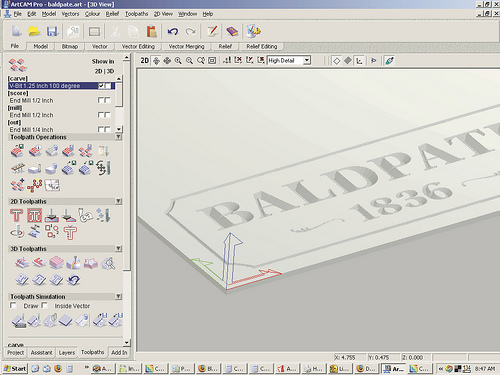This screenshot has width=500, height=375.
Task: Click the Machine Relief 3D toolpath icon
Action: point(21,263)
